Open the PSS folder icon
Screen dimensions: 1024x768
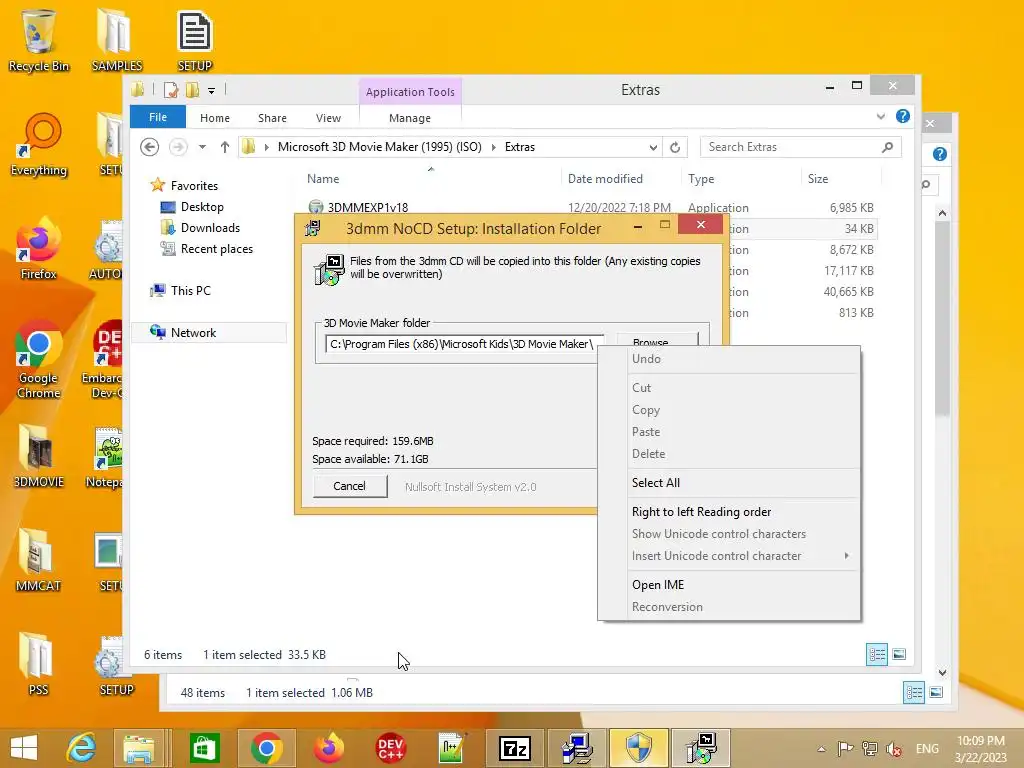point(39,664)
